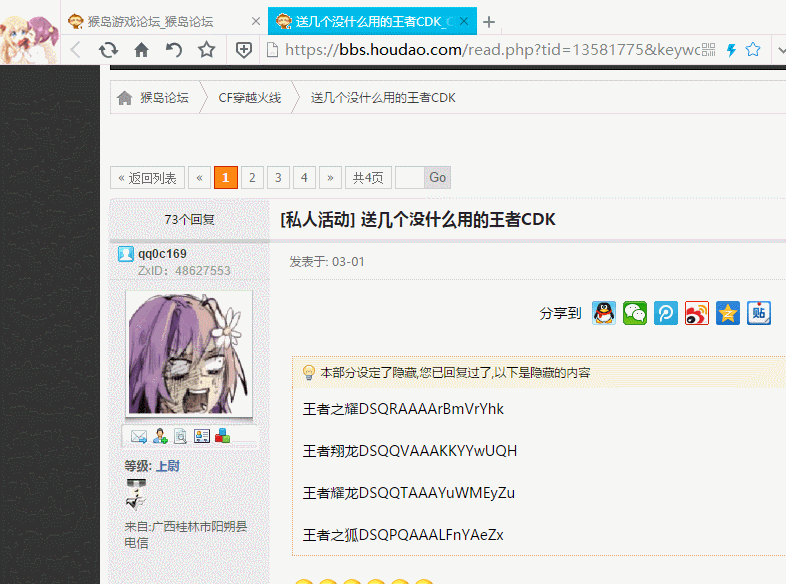Click the 送几个没什么用的王者CDK breadcrumb
Viewport: 786px width, 584px height.
(x=383, y=98)
